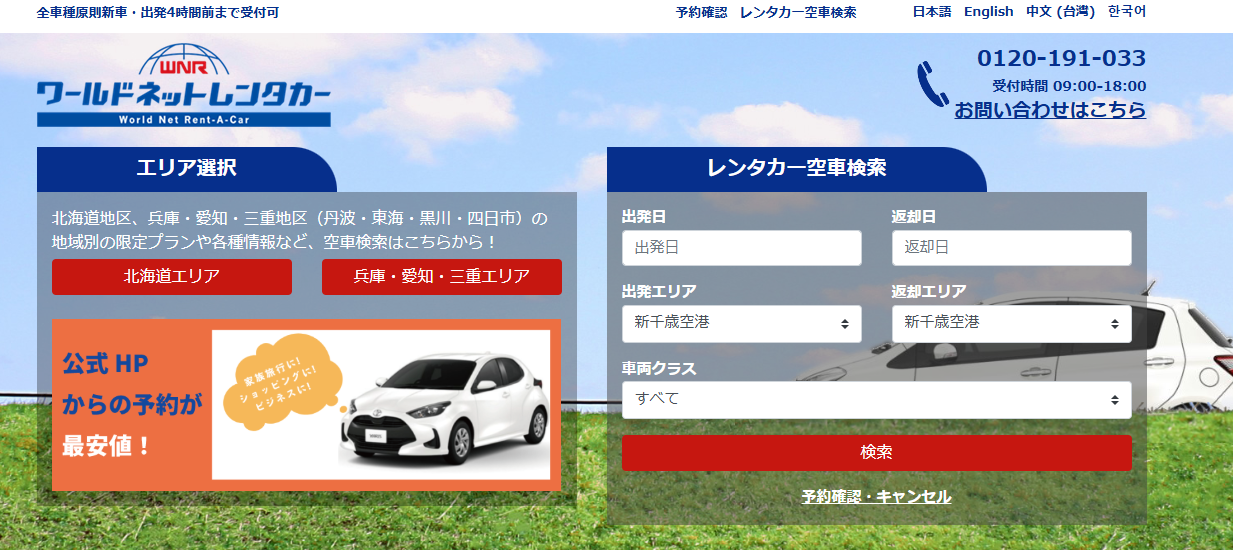The width and height of the screenshot is (1233, 550).
Task: Click the telephone handset icon
Action: coord(932,84)
